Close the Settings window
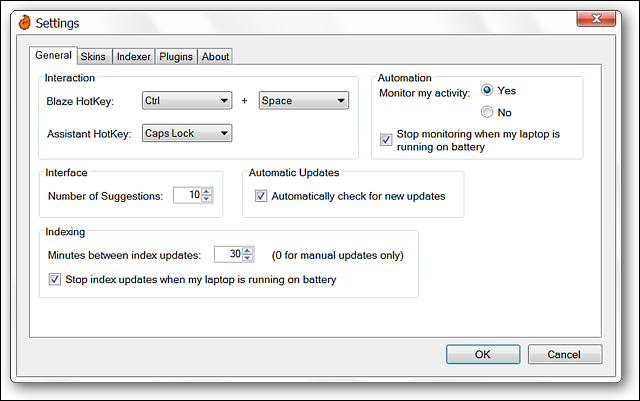The height and width of the screenshot is (401, 640). (596, 19)
